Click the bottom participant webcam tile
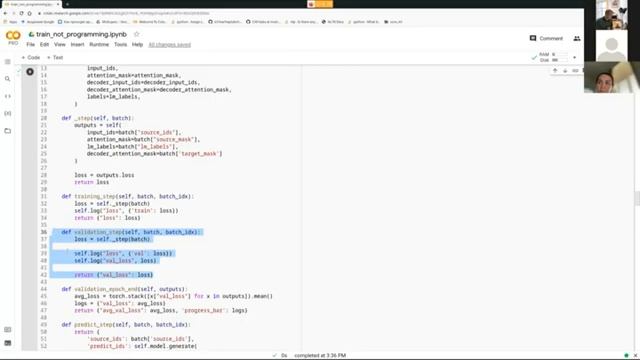Image resolution: width=640 pixels, height=360 pixels. [x=612, y=78]
